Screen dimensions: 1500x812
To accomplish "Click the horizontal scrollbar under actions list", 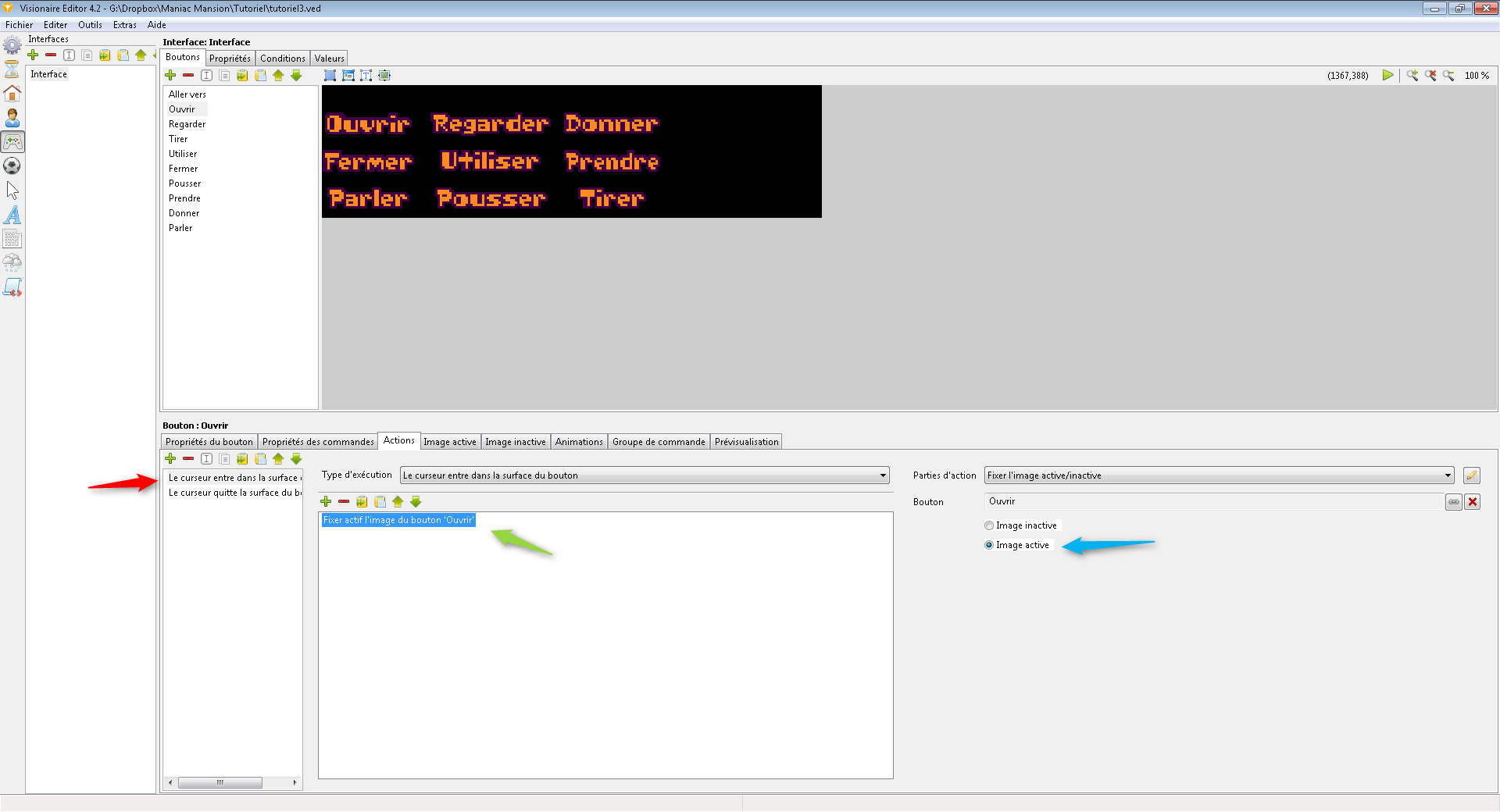I will (x=220, y=782).
